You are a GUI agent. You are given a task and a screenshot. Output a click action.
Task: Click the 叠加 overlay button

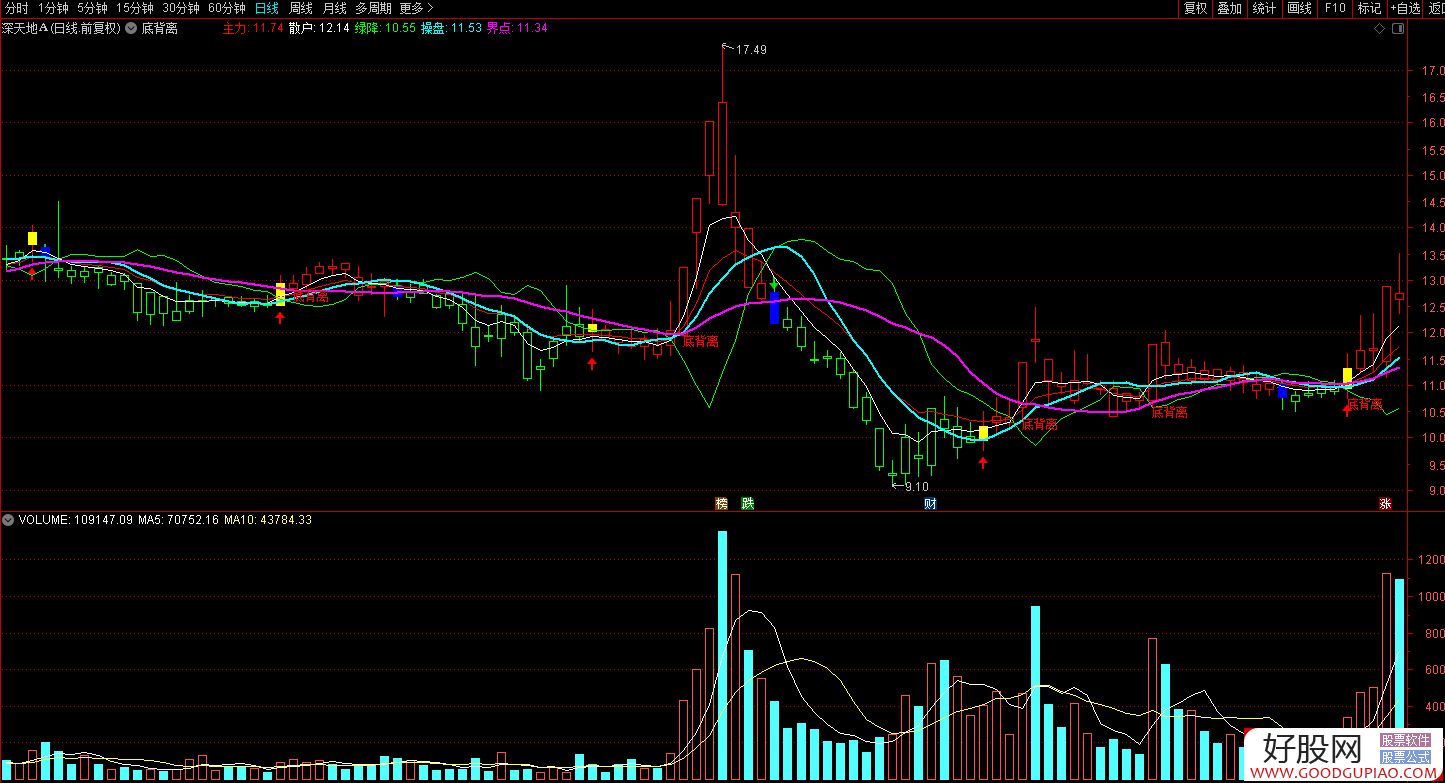(x=1229, y=8)
